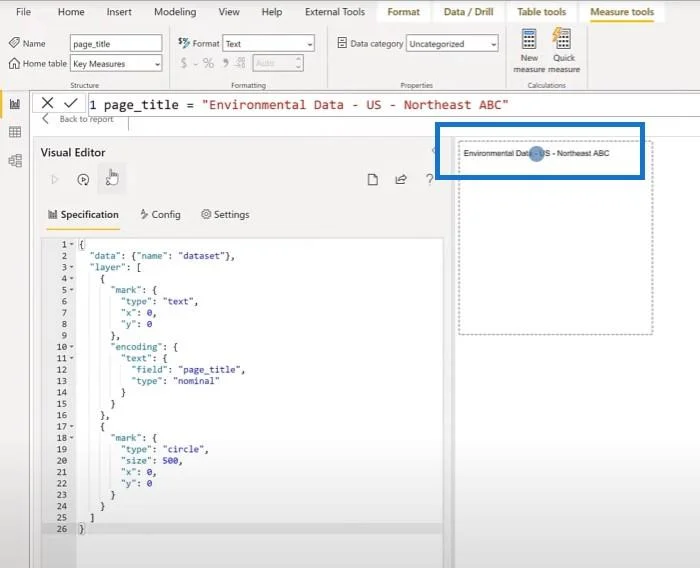Click the decimal places Auto stepper
Screen dimensions: 700x568
278,63
